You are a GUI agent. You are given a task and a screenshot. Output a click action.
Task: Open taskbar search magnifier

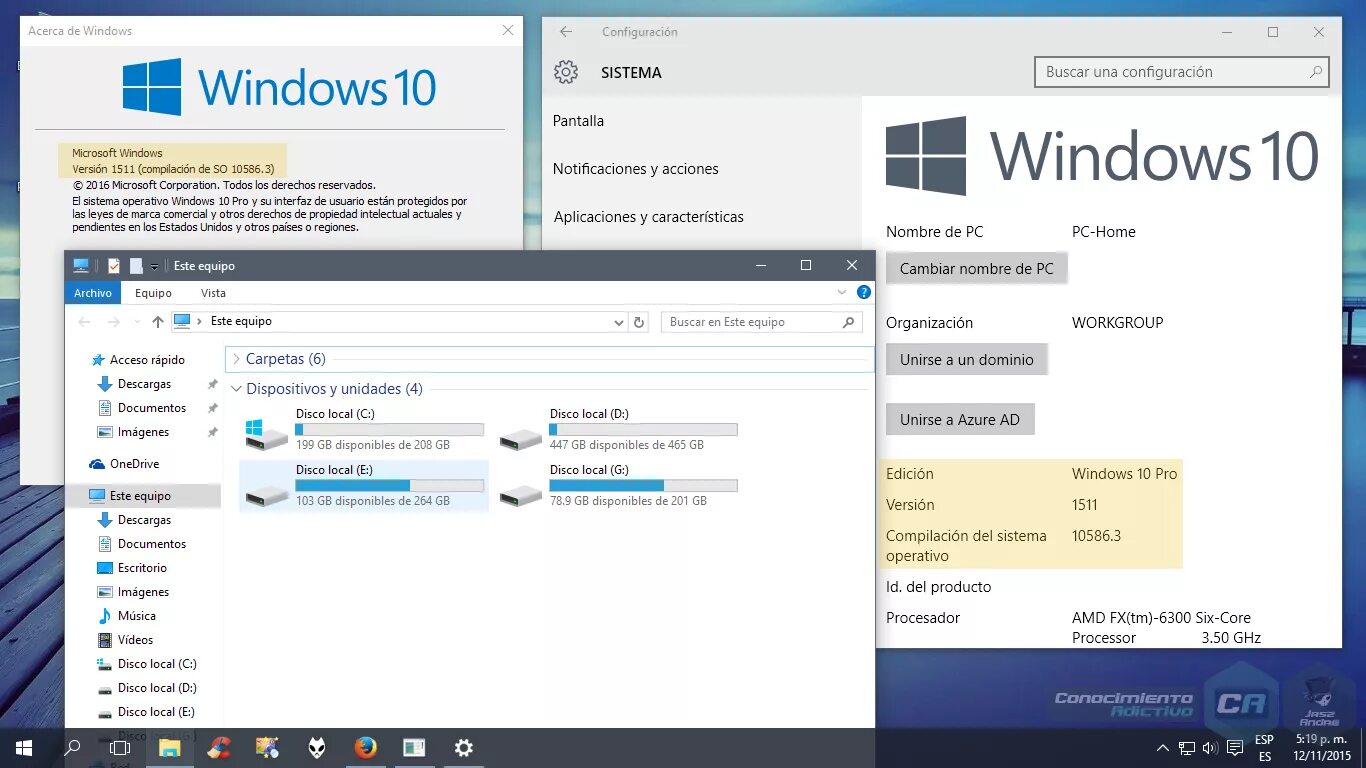coord(72,747)
